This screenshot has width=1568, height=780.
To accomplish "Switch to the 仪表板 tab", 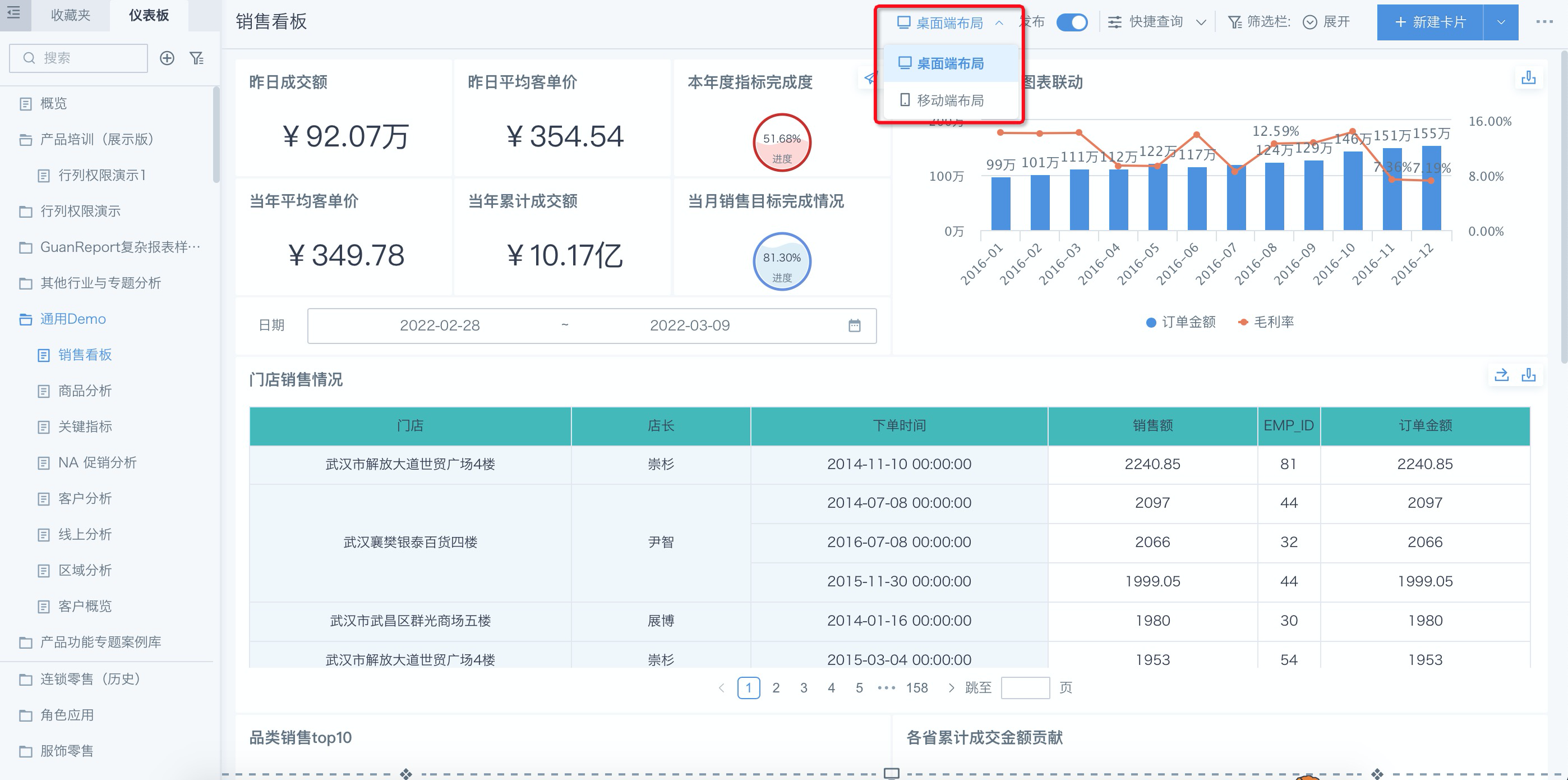I will click(x=149, y=15).
